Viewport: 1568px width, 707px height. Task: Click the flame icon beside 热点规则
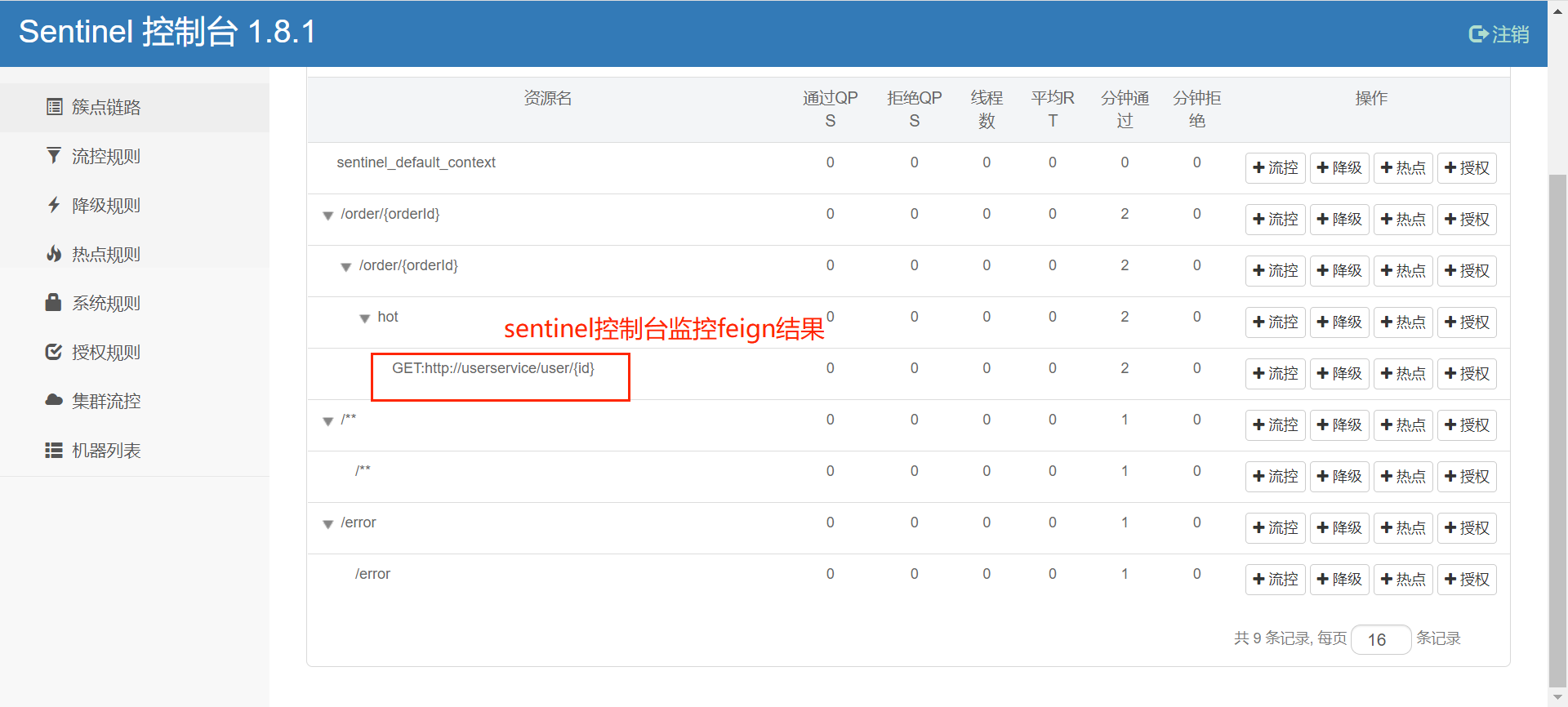click(x=54, y=253)
